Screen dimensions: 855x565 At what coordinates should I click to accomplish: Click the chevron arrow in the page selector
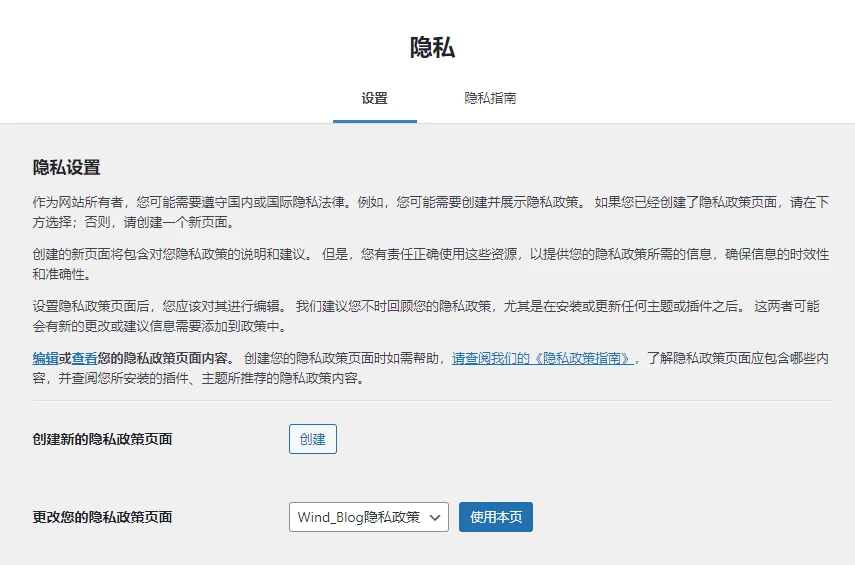pos(434,517)
